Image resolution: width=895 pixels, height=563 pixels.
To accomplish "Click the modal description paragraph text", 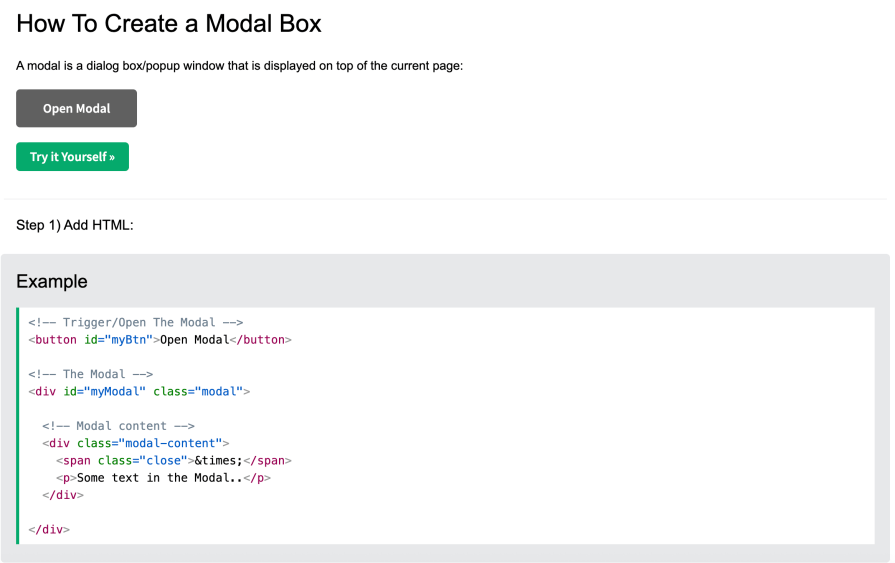I will 239,66.
